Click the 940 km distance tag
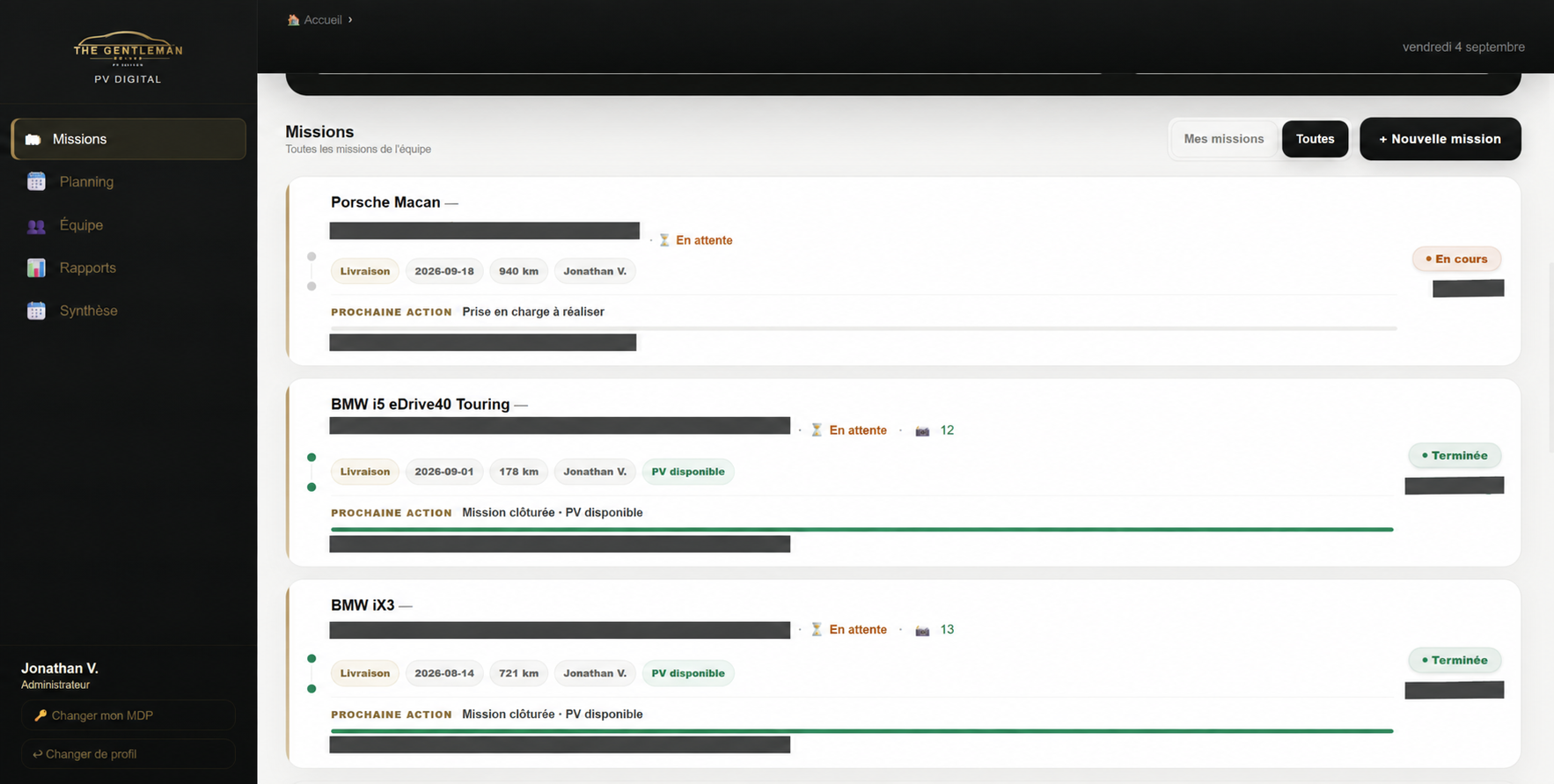 [x=519, y=271]
